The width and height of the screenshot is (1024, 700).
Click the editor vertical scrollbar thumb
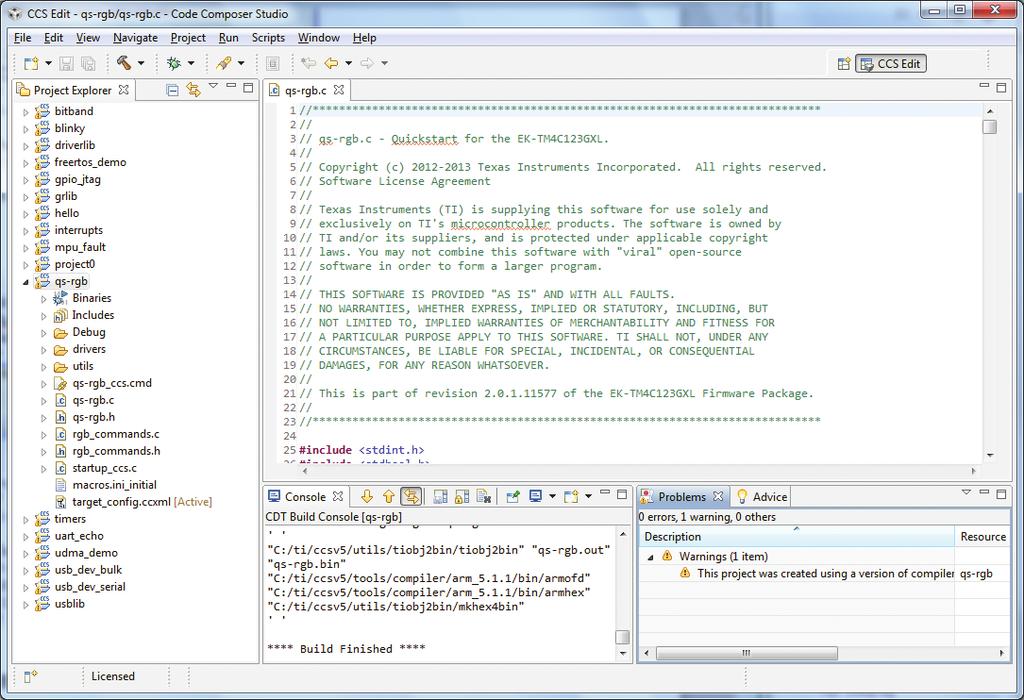(989, 127)
